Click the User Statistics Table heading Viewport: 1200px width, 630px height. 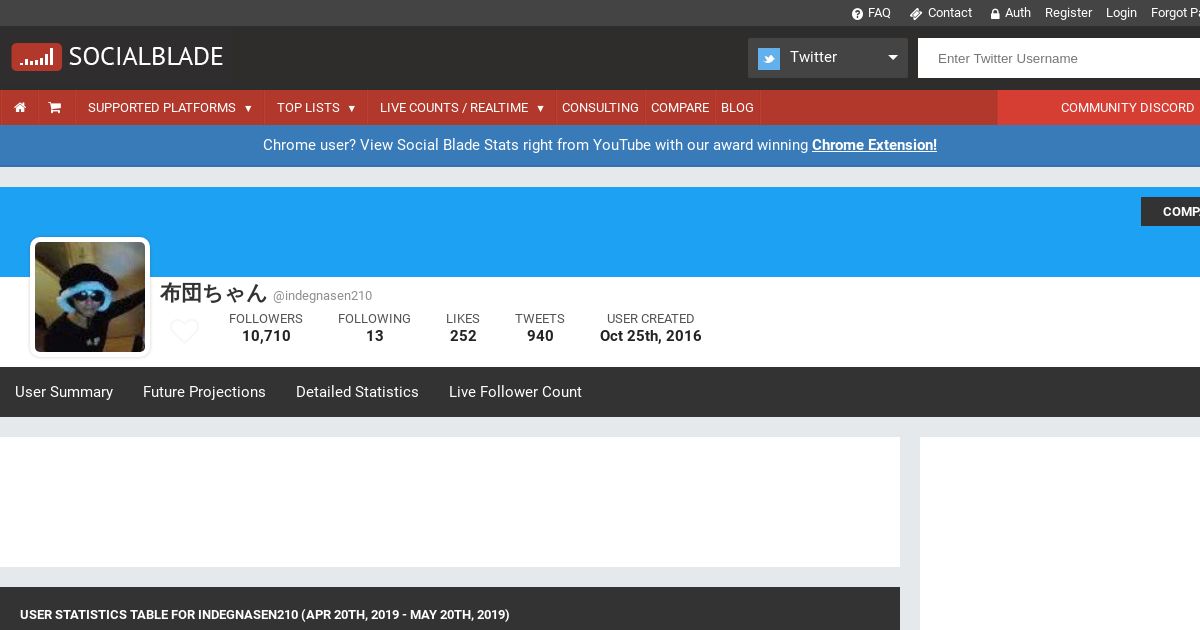pos(265,615)
